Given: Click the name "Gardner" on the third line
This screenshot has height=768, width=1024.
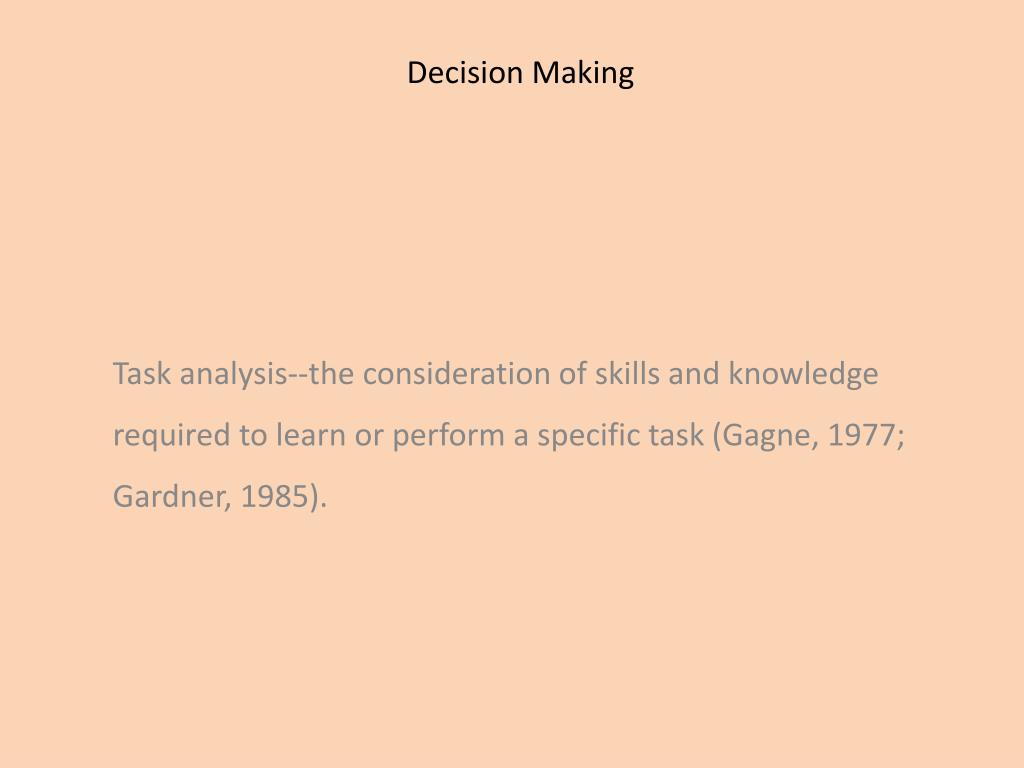Looking at the screenshot, I should pyautogui.click(x=169, y=496).
